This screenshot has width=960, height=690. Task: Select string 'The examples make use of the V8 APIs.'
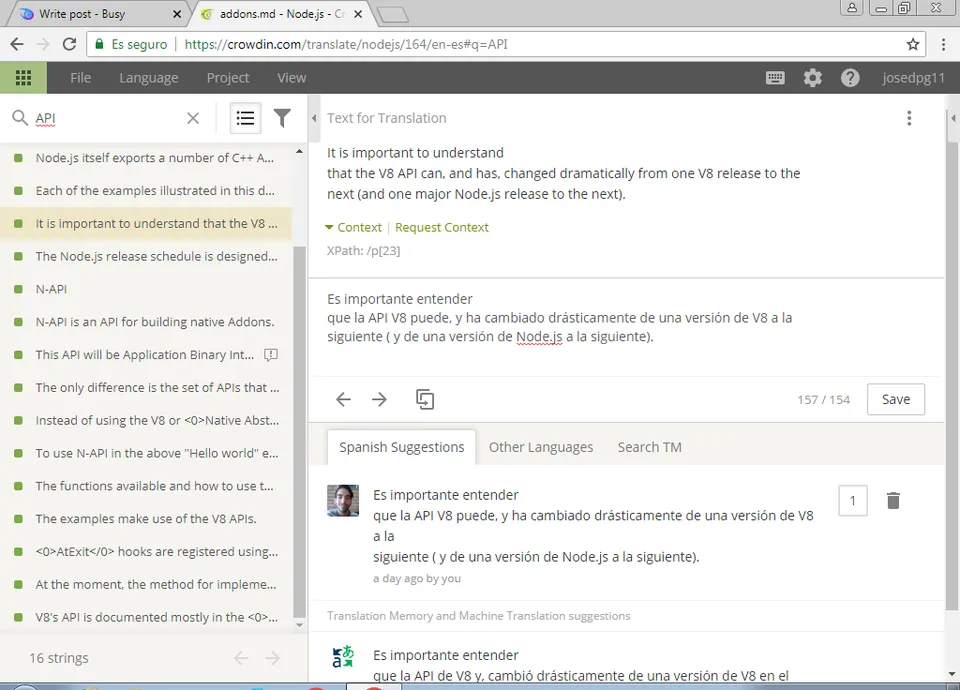coord(146,519)
